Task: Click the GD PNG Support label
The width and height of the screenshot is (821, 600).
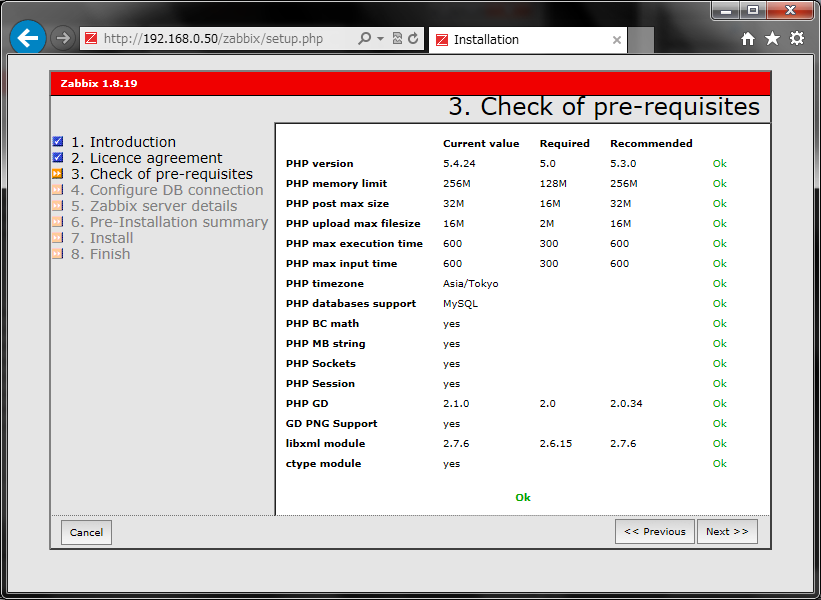Action: click(x=331, y=424)
